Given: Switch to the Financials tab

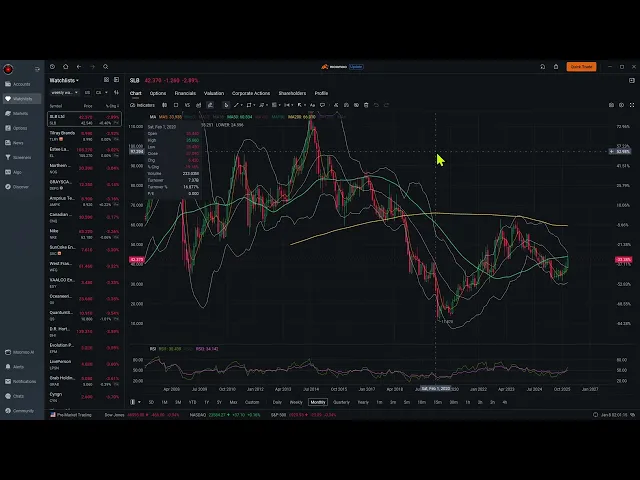Looking at the screenshot, I should click(x=185, y=93).
